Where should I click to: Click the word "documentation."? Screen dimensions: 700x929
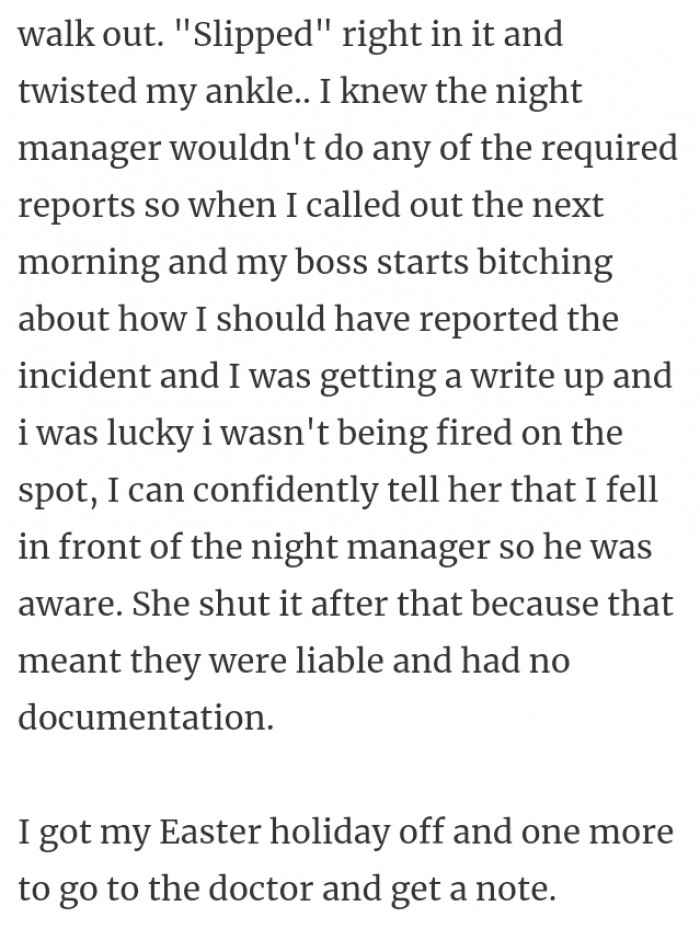[146, 717]
